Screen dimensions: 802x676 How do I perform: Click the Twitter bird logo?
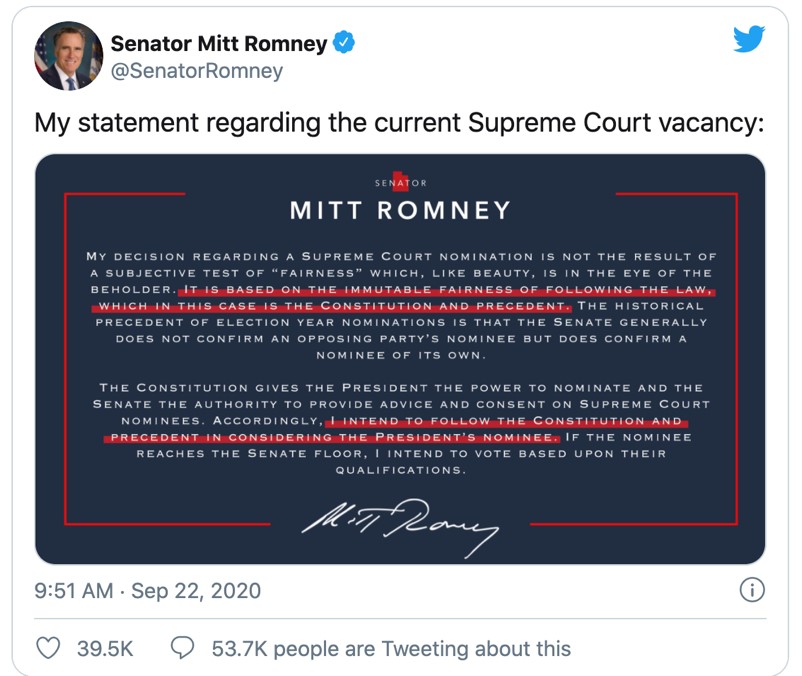pyautogui.click(x=749, y=39)
